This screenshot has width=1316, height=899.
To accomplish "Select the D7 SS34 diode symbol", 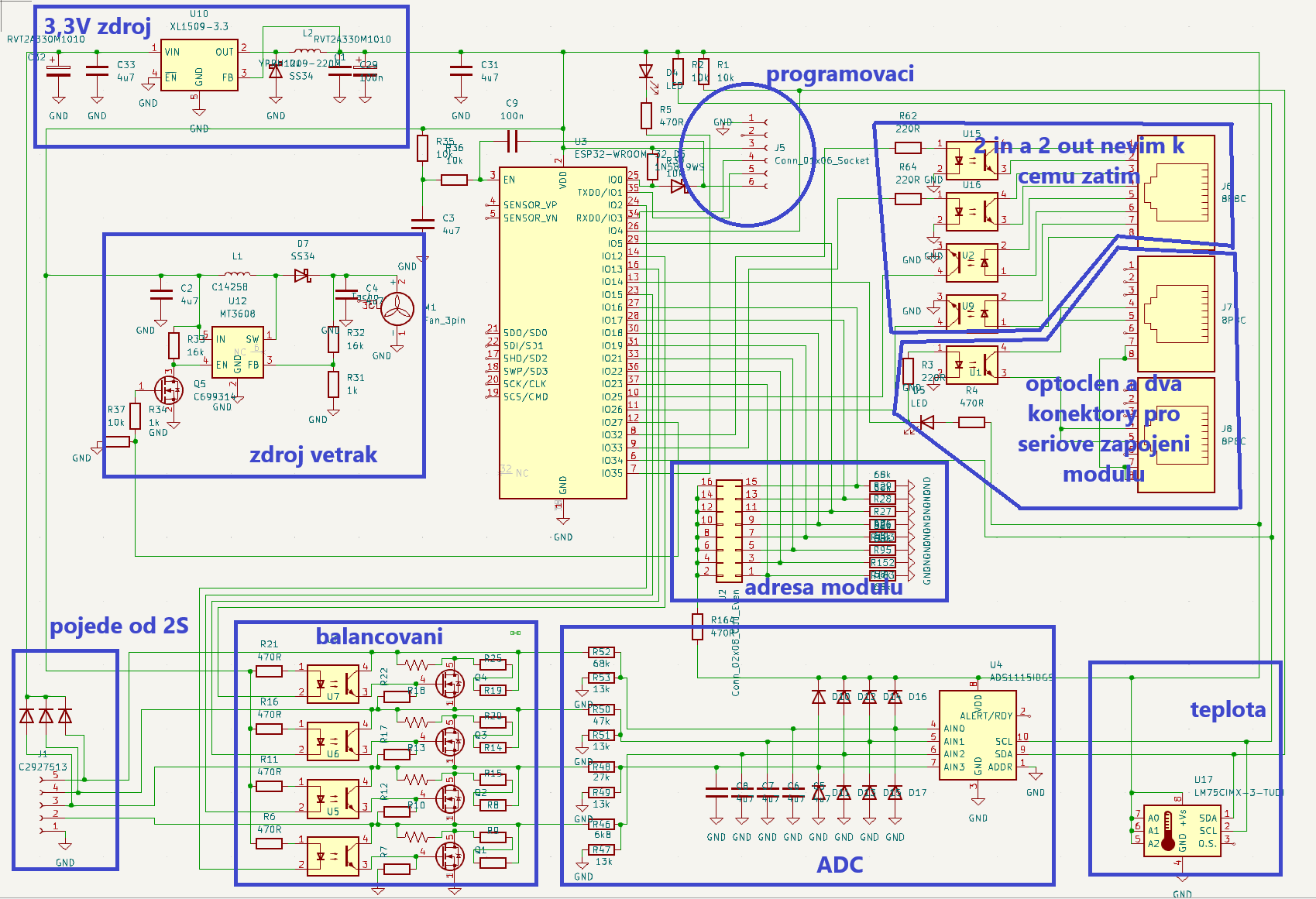I will coord(302,275).
